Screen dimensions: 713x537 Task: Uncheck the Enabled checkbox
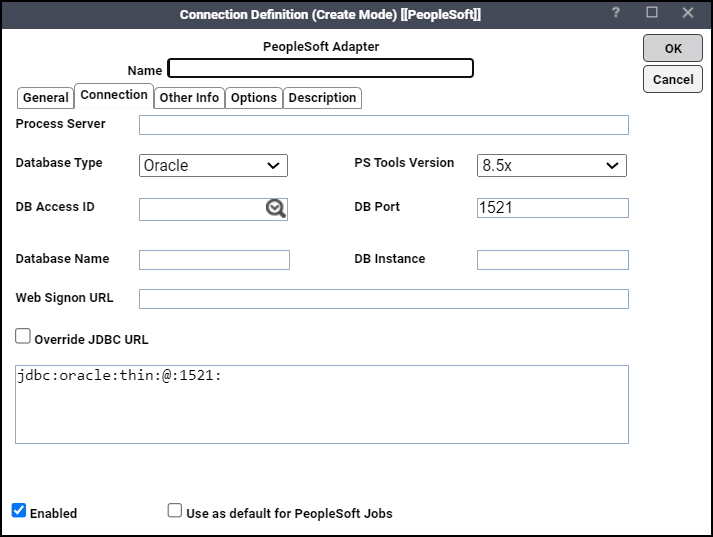(x=19, y=510)
